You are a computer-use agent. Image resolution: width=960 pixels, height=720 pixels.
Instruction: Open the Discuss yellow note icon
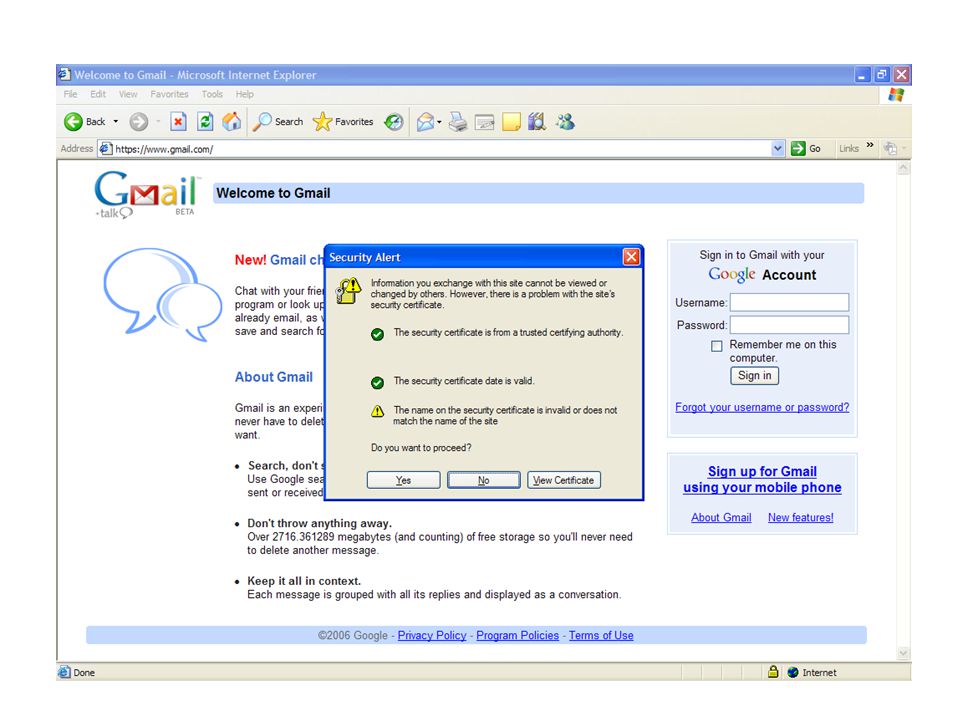(x=511, y=122)
